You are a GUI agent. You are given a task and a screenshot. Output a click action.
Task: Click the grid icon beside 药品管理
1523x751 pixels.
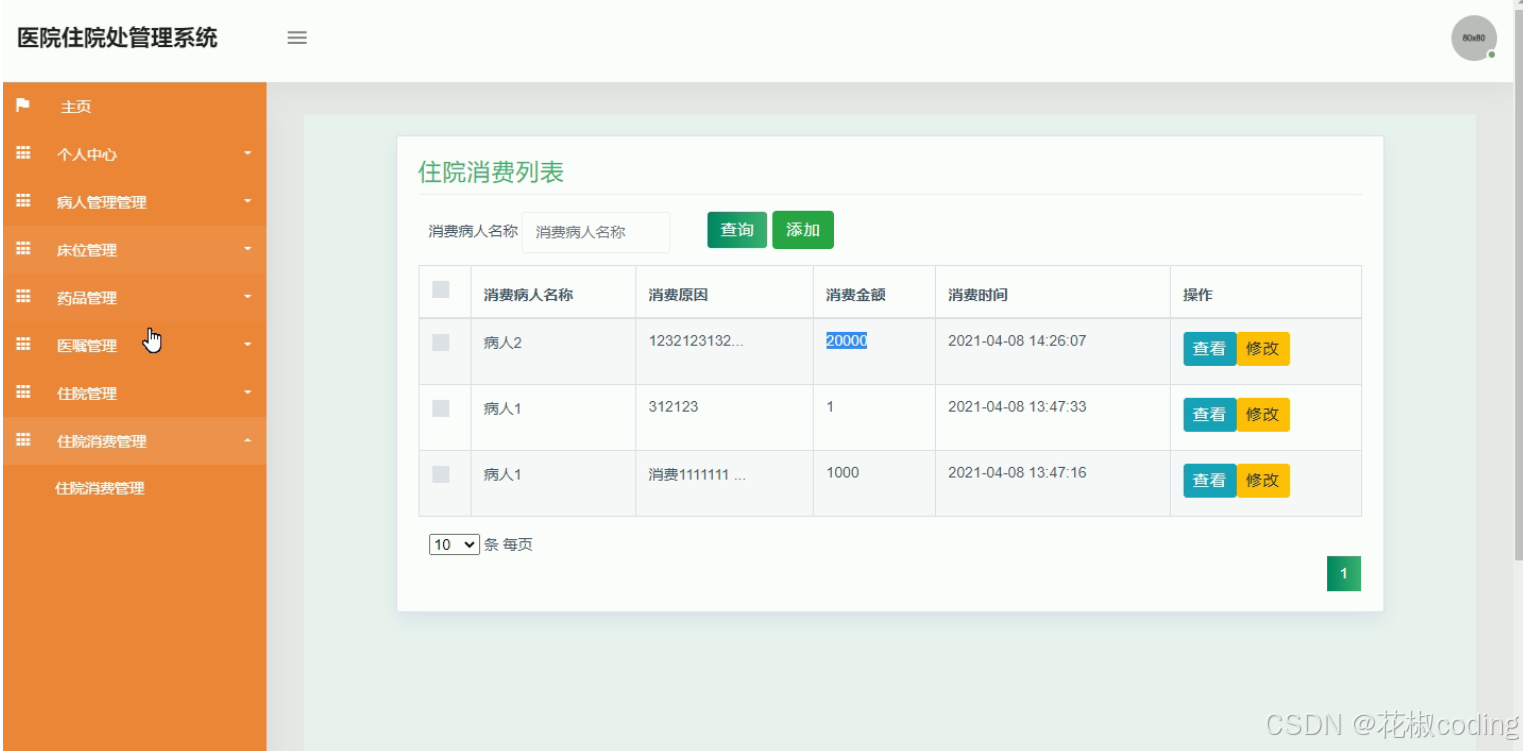coord(22,297)
